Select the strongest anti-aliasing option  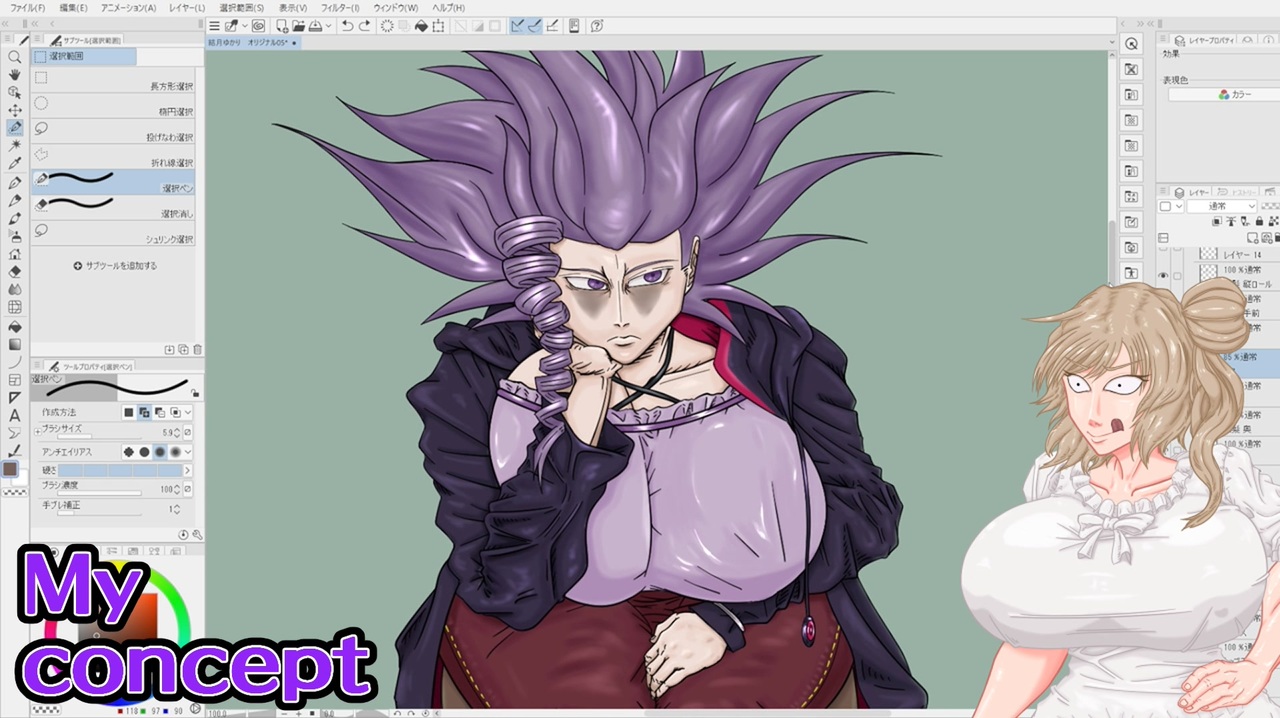[175, 452]
